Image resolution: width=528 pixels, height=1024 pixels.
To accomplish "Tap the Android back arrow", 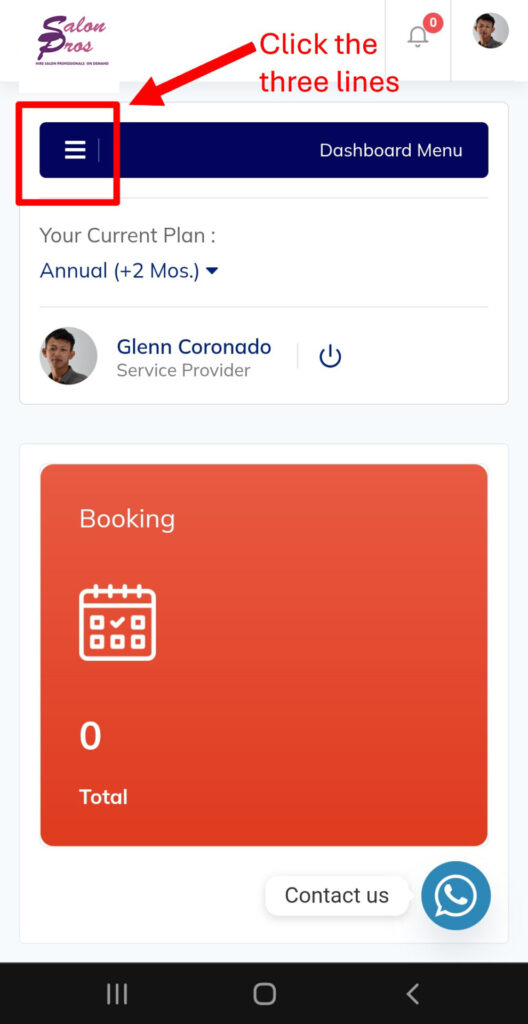I will click(412, 994).
